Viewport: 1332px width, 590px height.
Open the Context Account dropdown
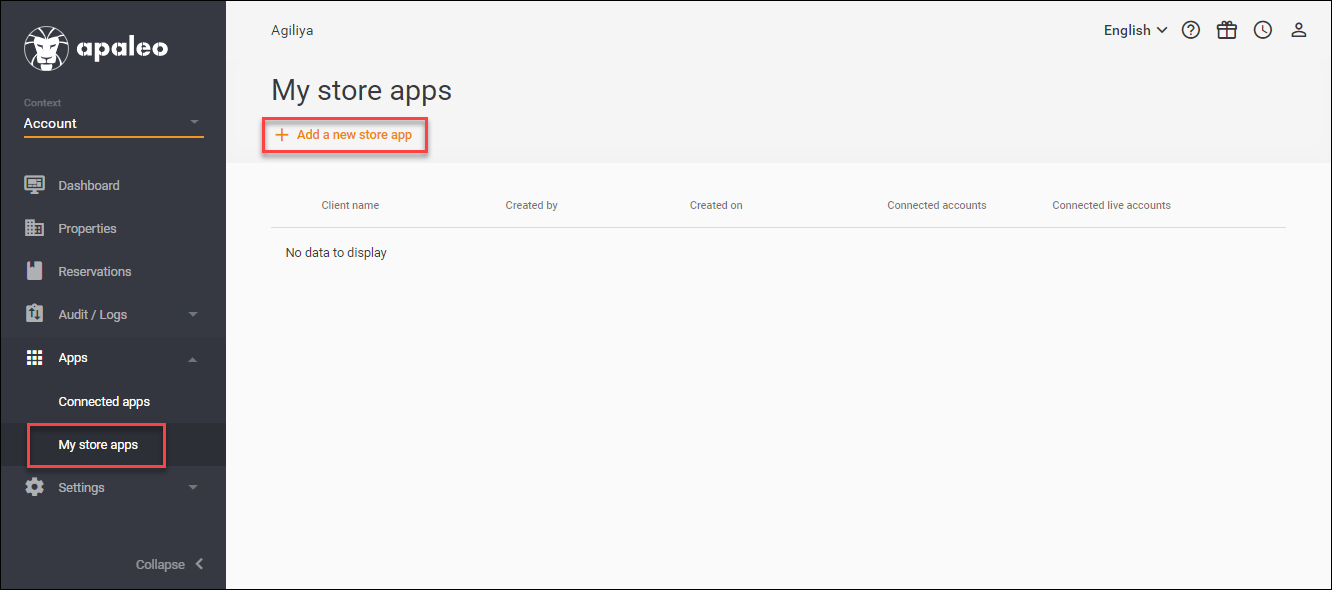(x=113, y=124)
